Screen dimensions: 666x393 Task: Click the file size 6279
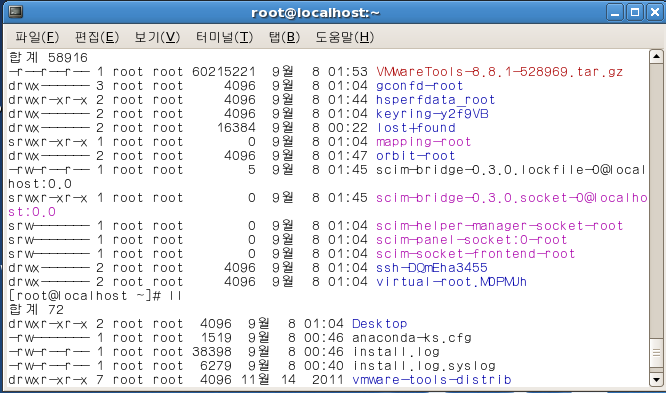point(216,366)
